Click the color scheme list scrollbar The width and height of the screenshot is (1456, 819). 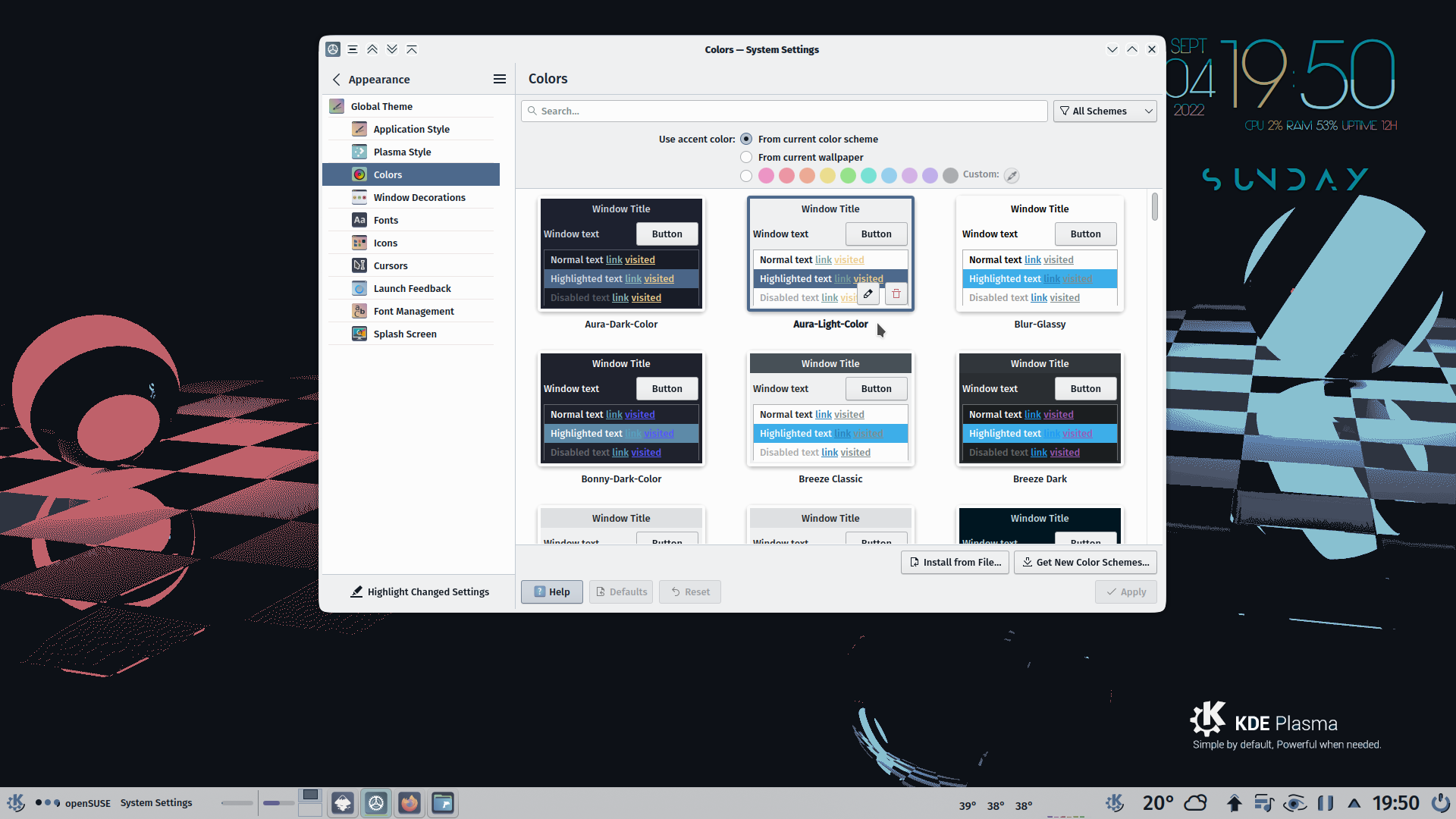coord(1154,206)
